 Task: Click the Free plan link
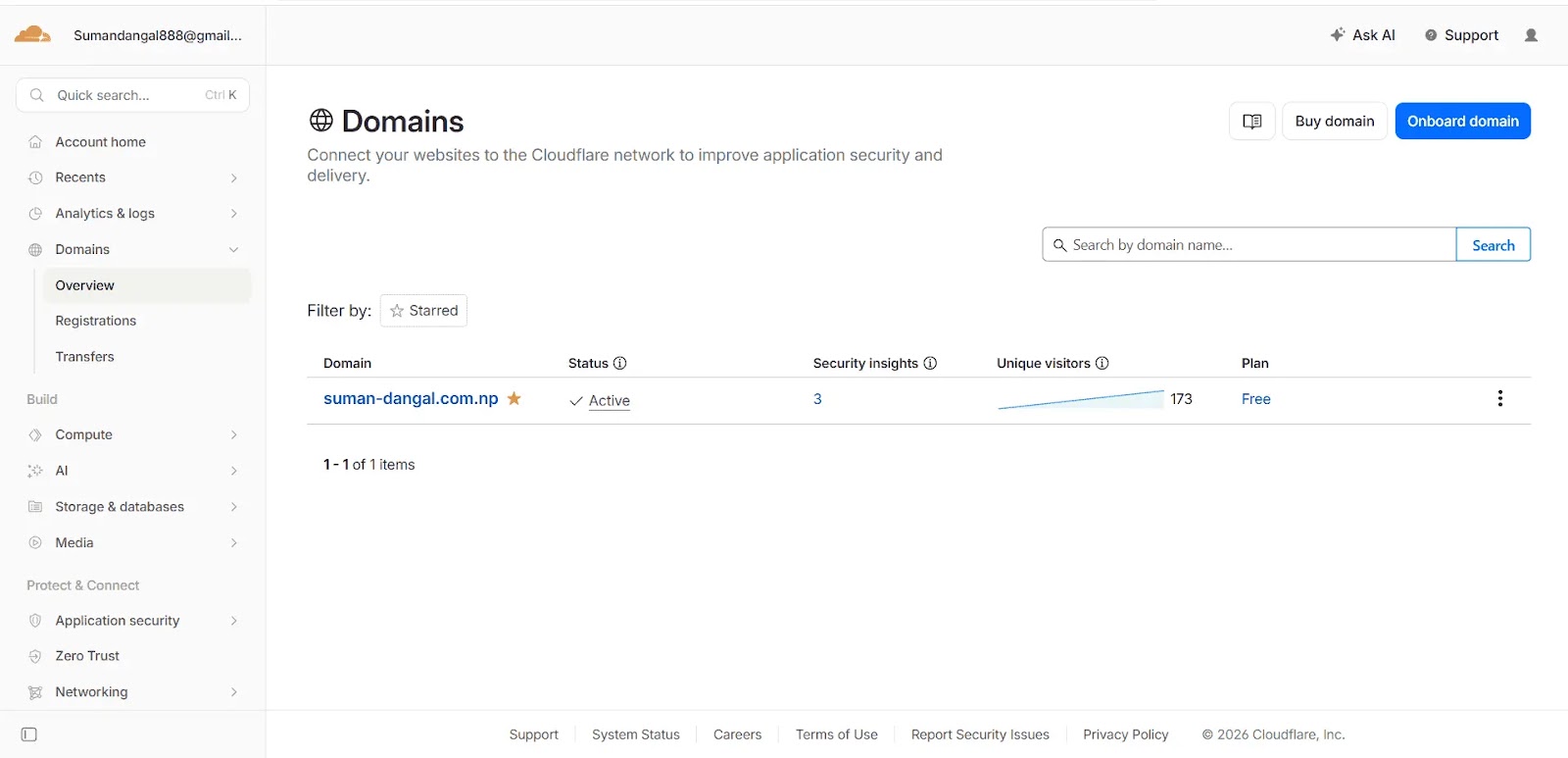pos(1255,399)
